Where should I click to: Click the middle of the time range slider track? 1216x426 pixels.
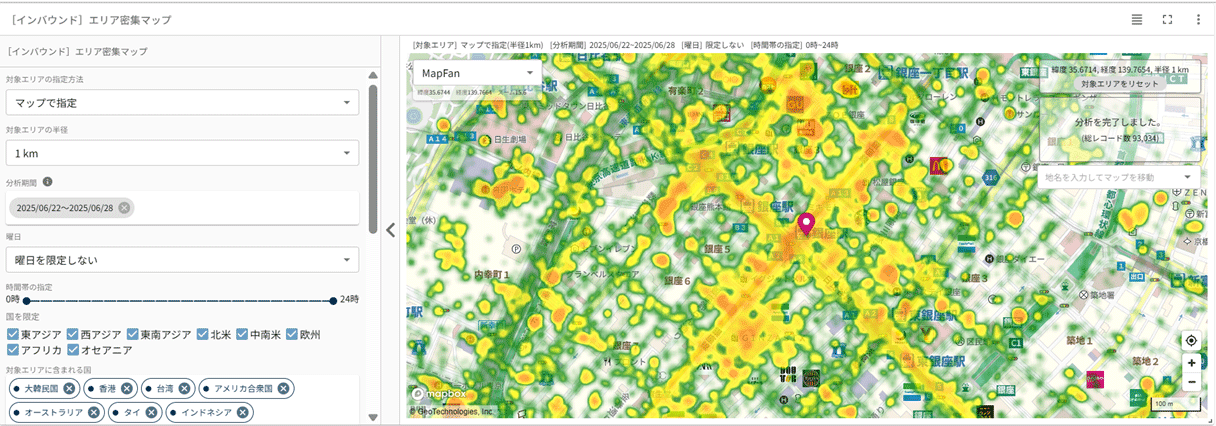pyautogui.click(x=180, y=300)
